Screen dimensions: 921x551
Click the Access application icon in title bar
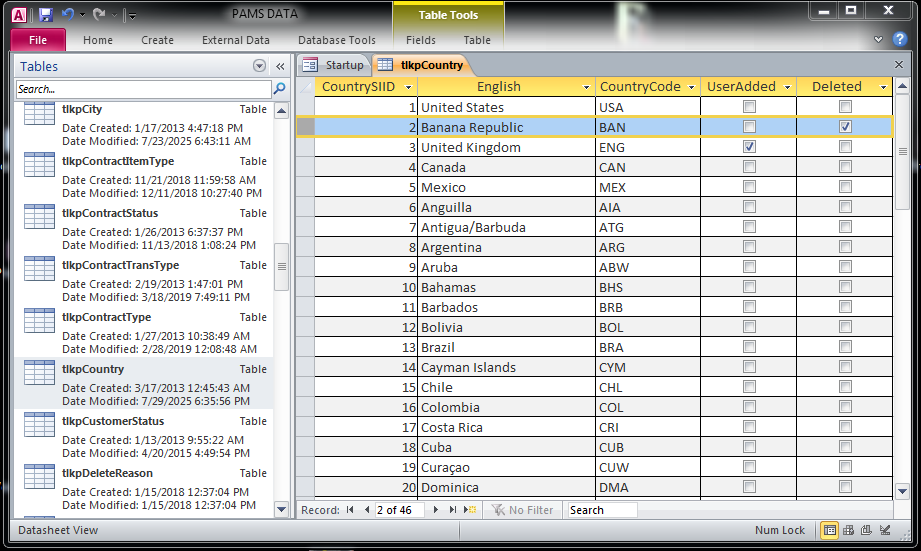[19, 15]
